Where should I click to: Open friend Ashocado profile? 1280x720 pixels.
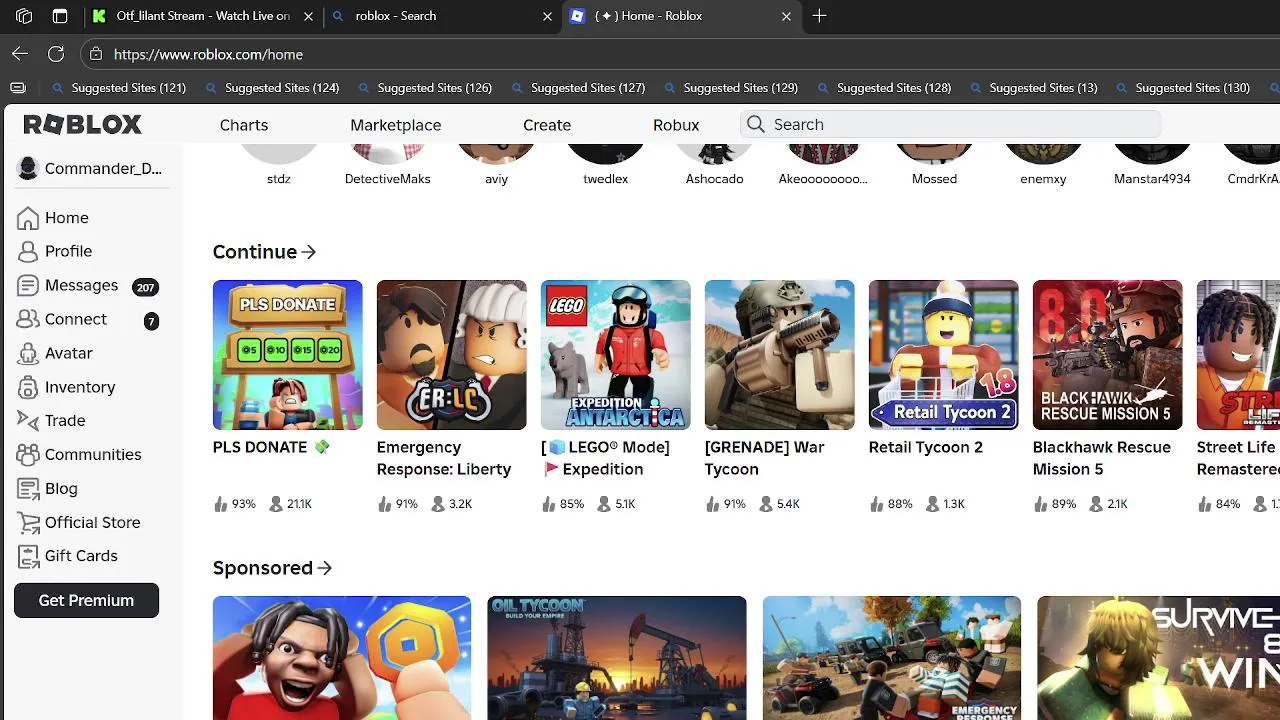714,165
